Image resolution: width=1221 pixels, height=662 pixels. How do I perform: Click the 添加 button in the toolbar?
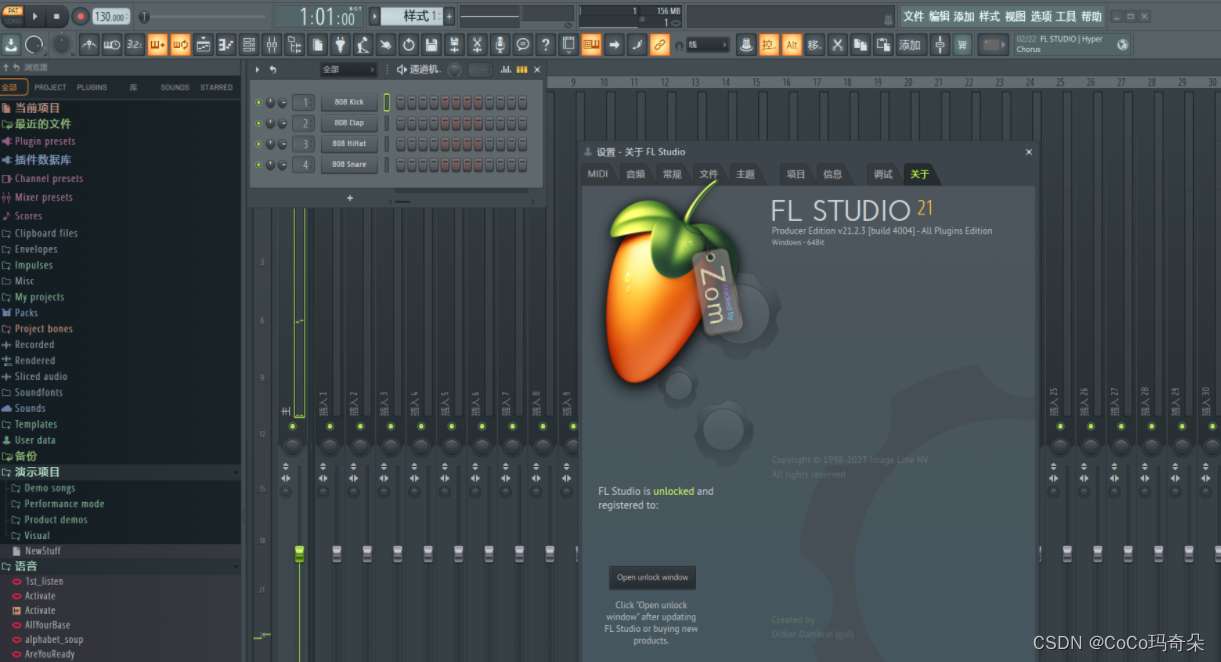910,45
